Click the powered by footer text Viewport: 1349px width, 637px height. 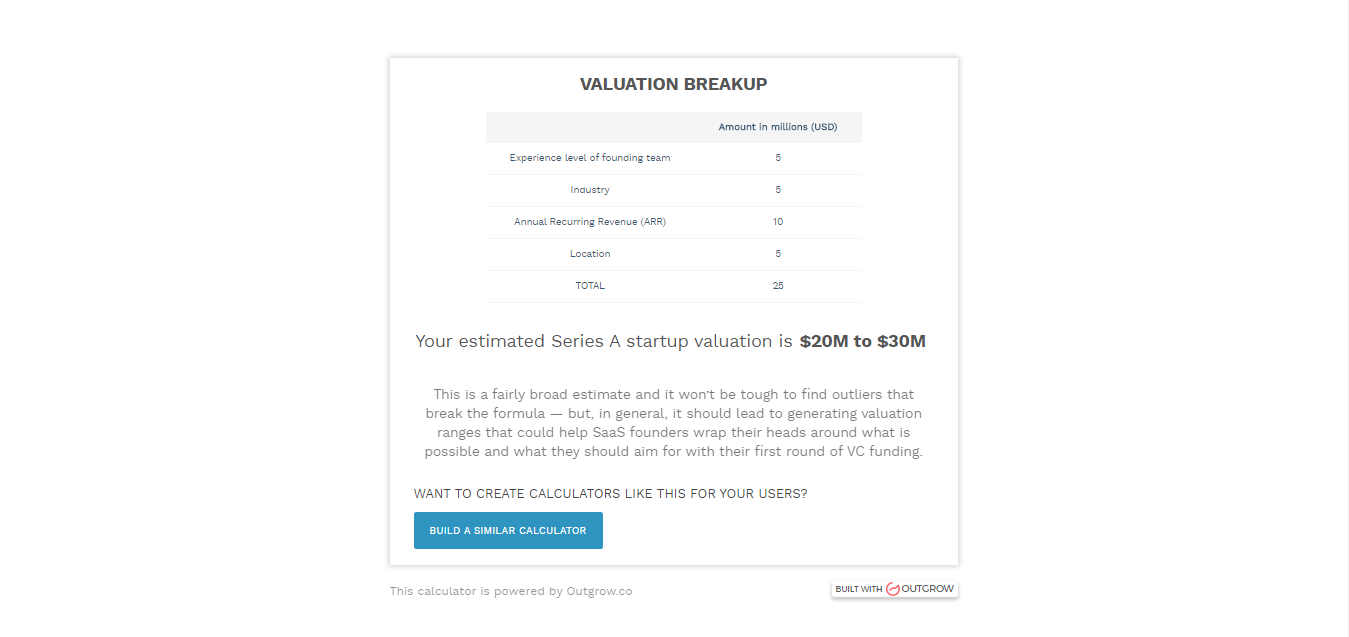point(511,591)
